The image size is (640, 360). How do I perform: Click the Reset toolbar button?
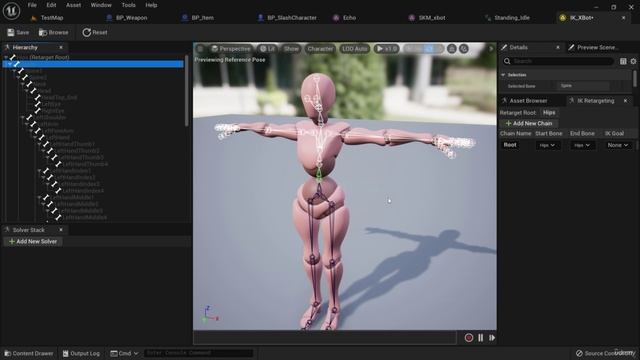(95, 32)
